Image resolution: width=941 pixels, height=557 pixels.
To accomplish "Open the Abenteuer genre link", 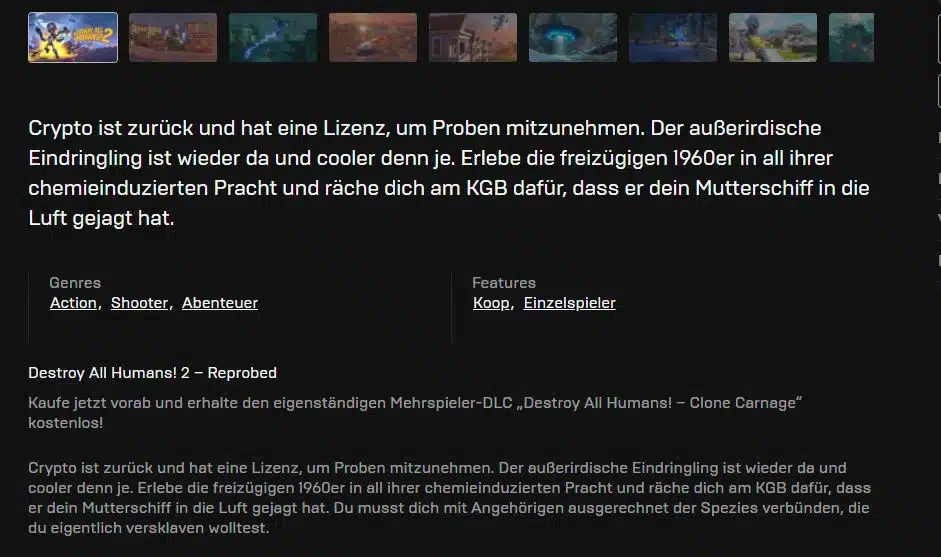I will (220, 303).
